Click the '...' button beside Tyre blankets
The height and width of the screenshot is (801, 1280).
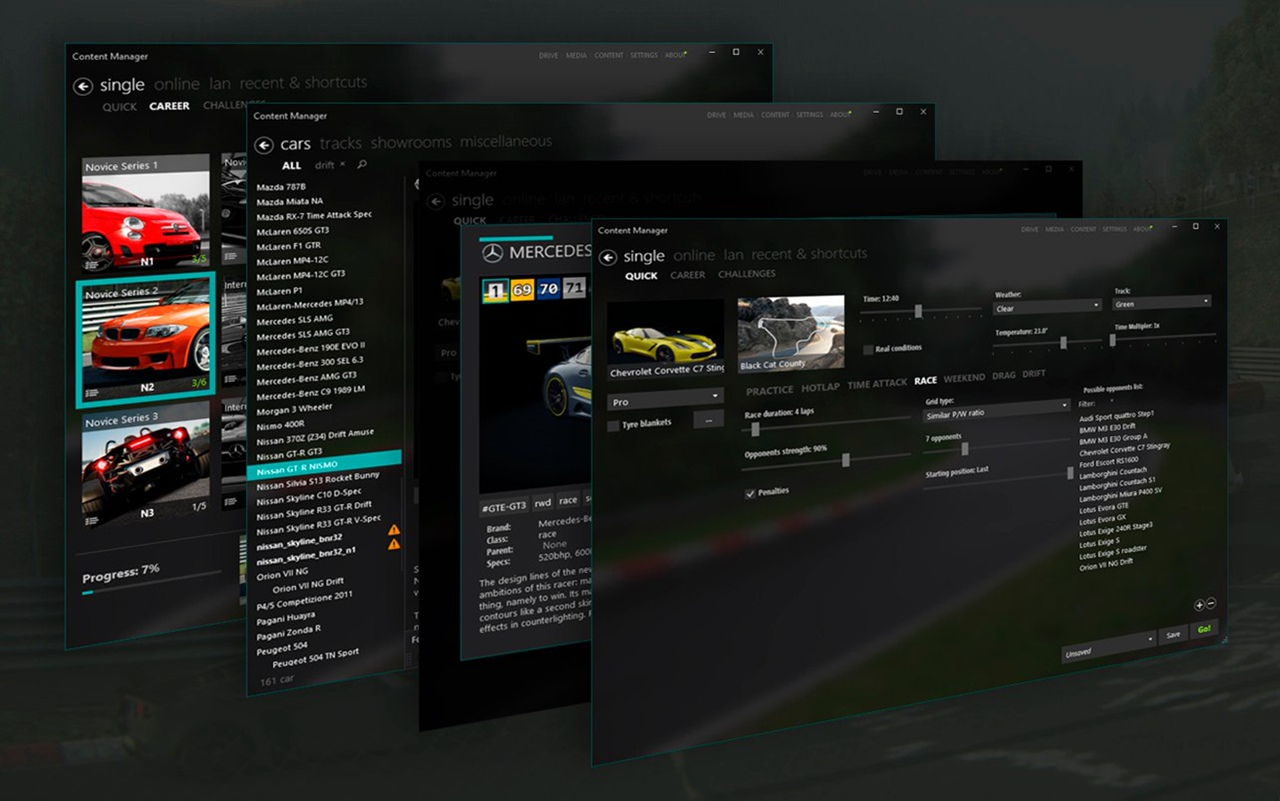pos(708,421)
